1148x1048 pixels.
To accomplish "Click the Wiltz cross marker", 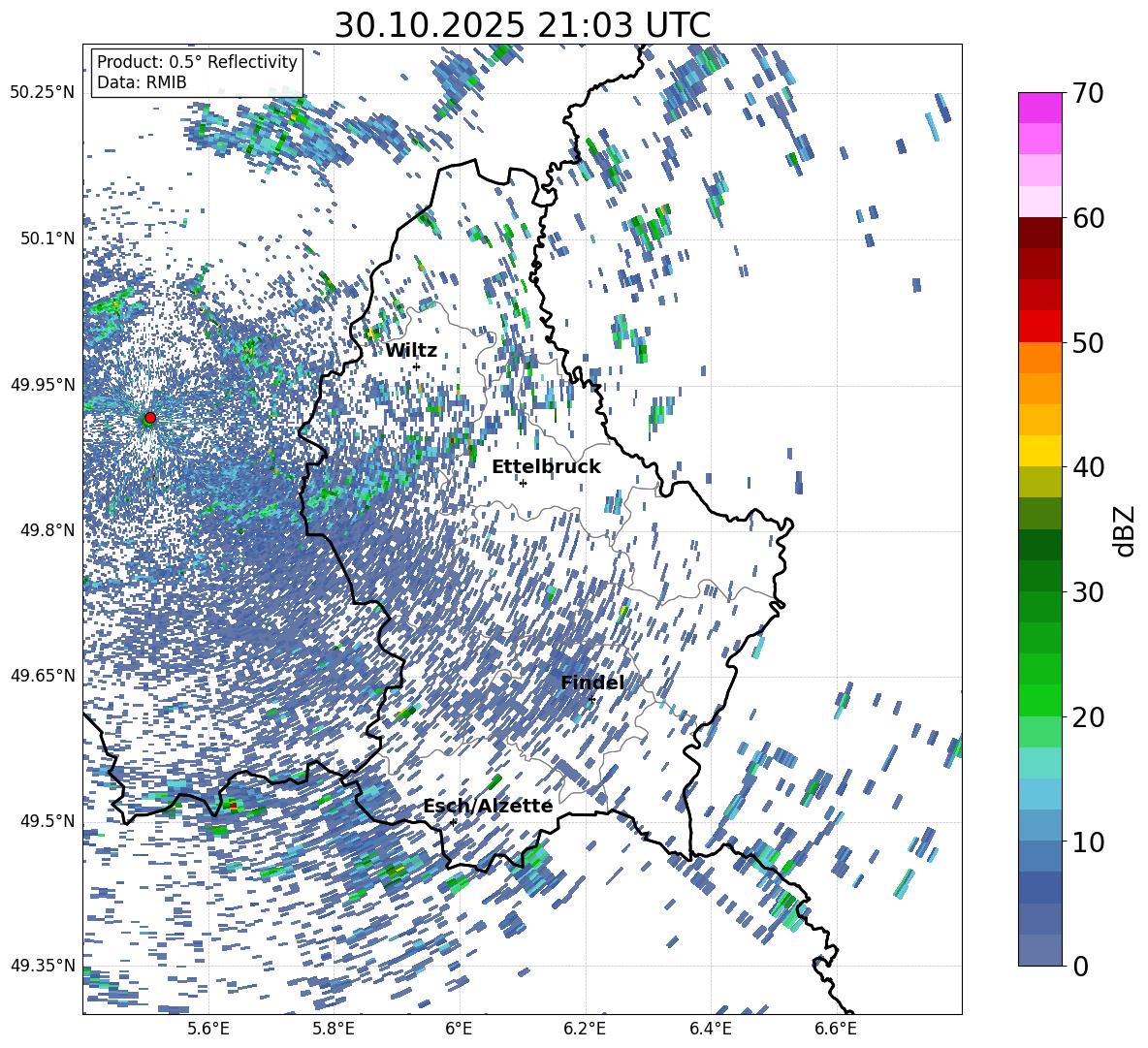I will click(x=417, y=366).
